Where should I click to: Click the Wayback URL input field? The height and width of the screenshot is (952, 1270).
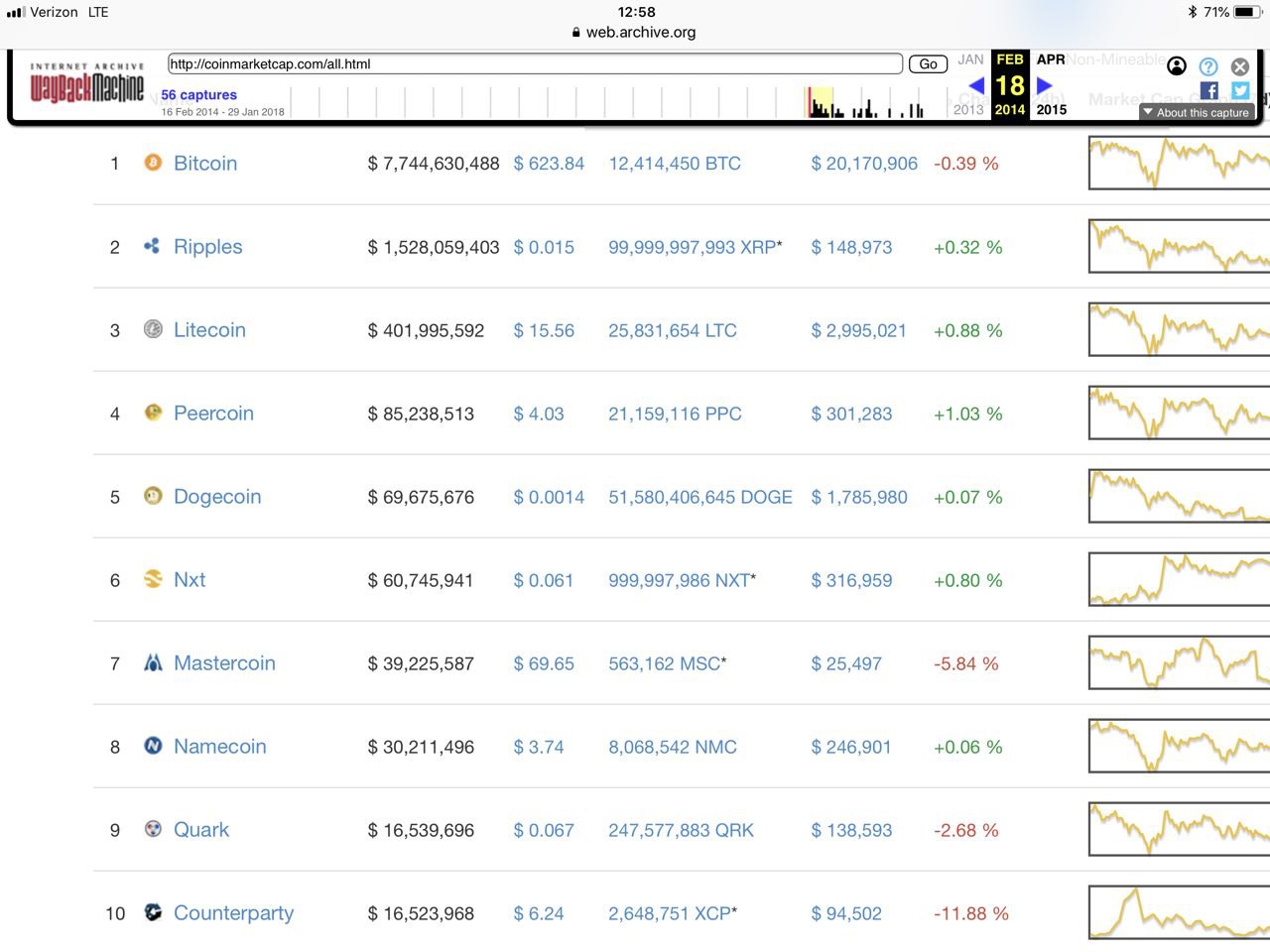536,63
